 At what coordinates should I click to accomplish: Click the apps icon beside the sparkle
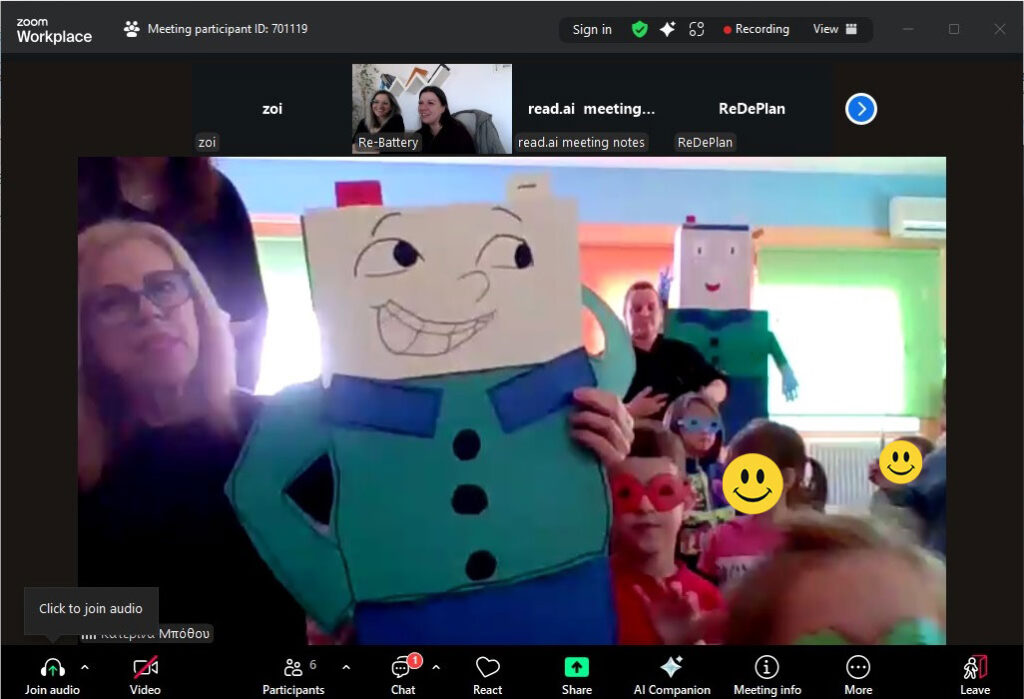[x=696, y=29]
